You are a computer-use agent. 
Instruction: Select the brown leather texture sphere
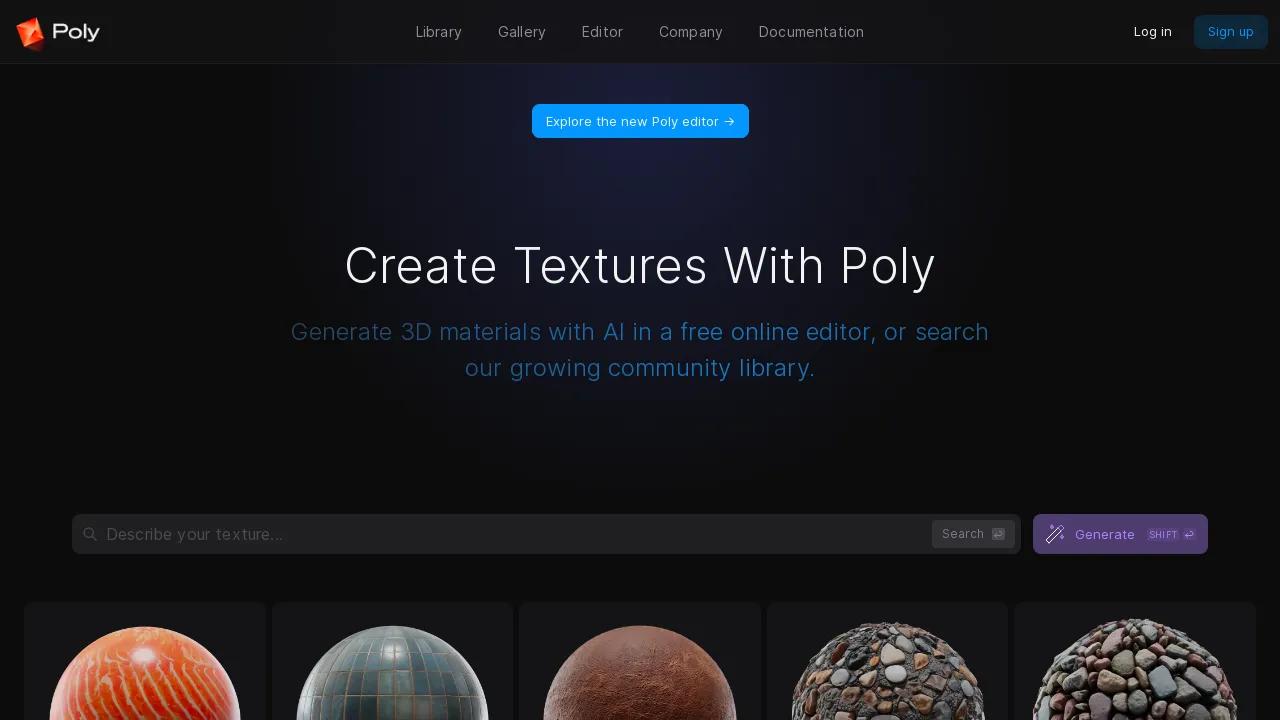[x=640, y=673]
